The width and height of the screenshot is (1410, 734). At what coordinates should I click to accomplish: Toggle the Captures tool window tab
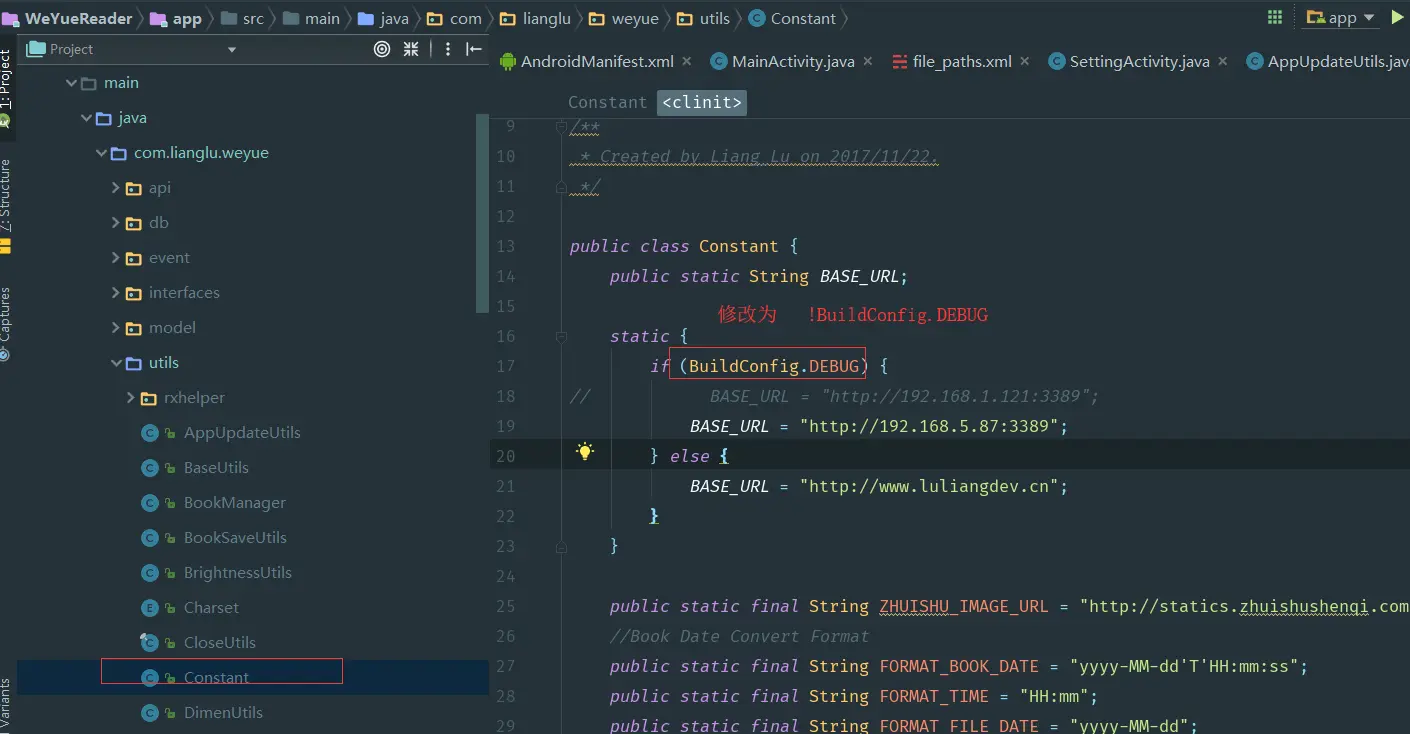tap(6, 324)
